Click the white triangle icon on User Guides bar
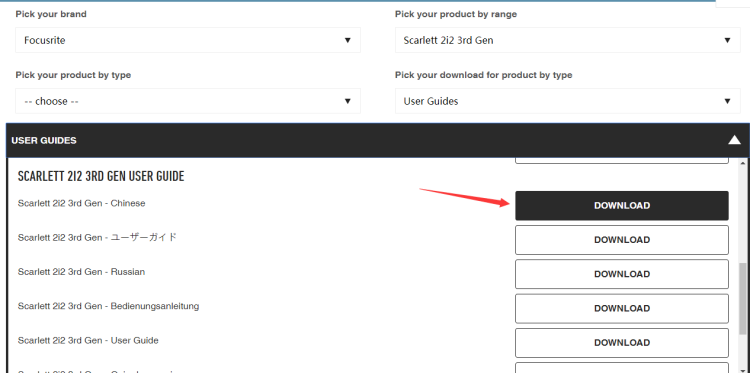The height and width of the screenshot is (373, 750). pyautogui.click(x=734, y=140)
